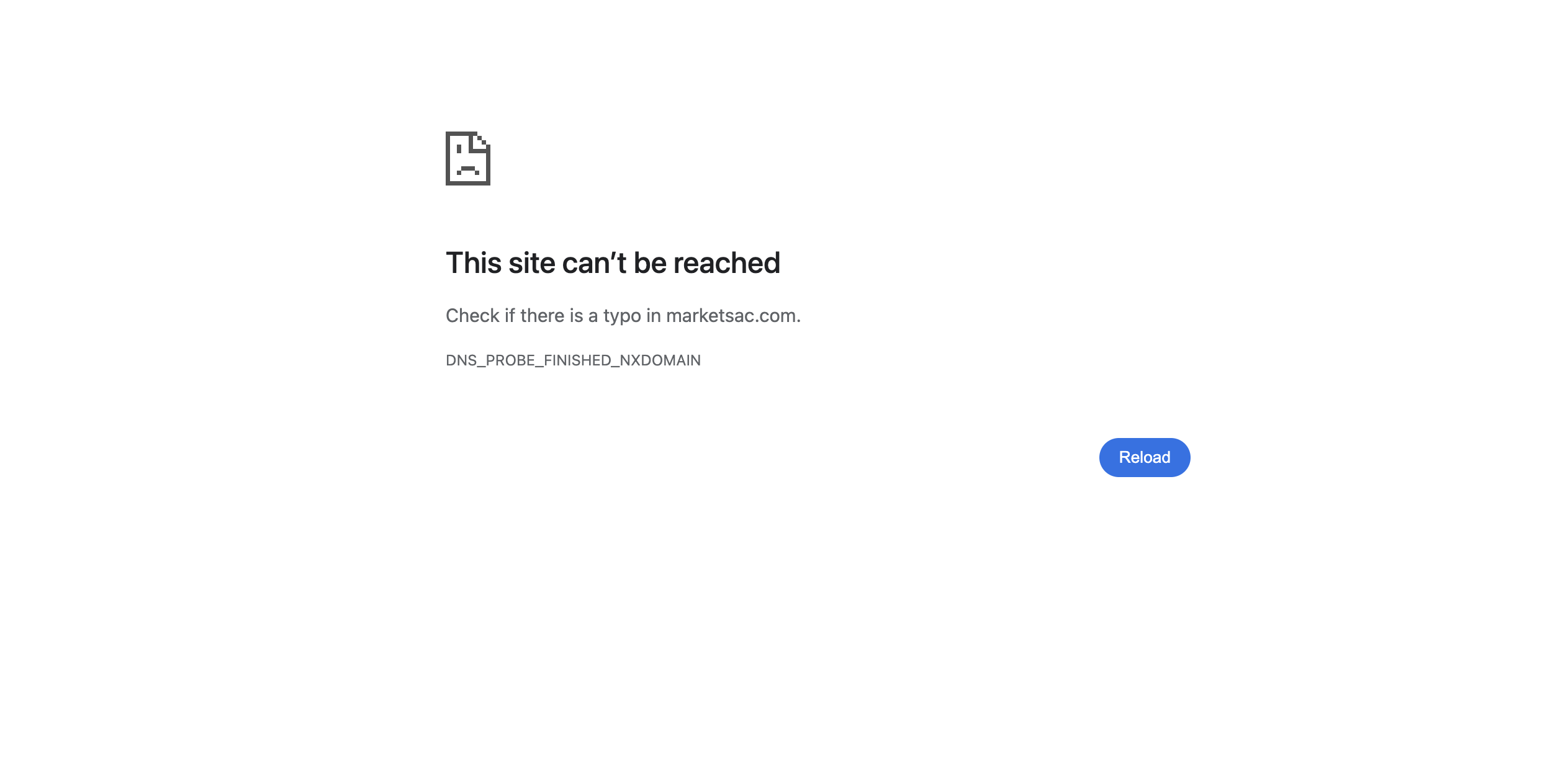The height and width of the screenshot is (778, 1568).
Task: Click the 'NXDOMAIN' part of the error code
Action: point(660,360)
